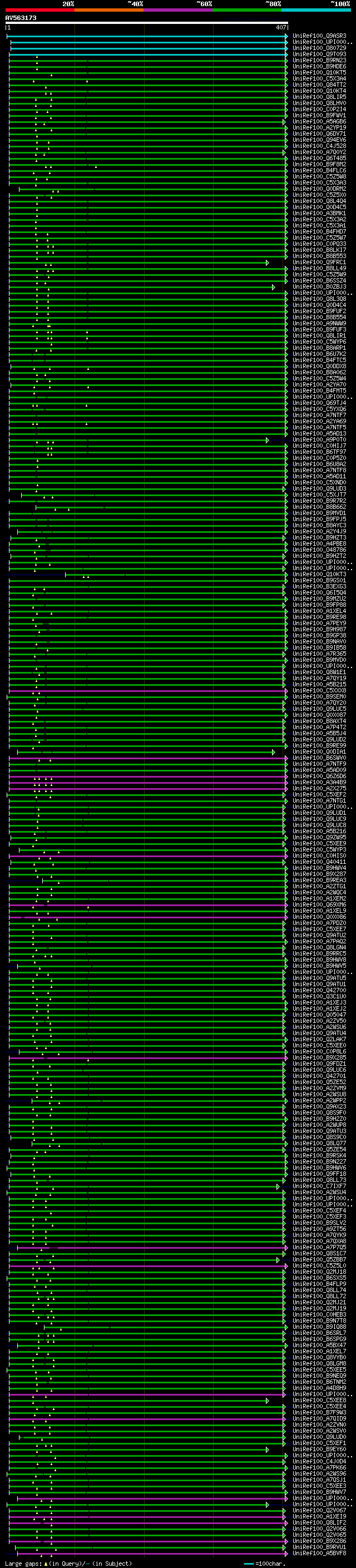The width and height of the screenshot is (356, 1568).
Task: Select the UniRef100_C5X3A4 label
Action: (319, 78)
